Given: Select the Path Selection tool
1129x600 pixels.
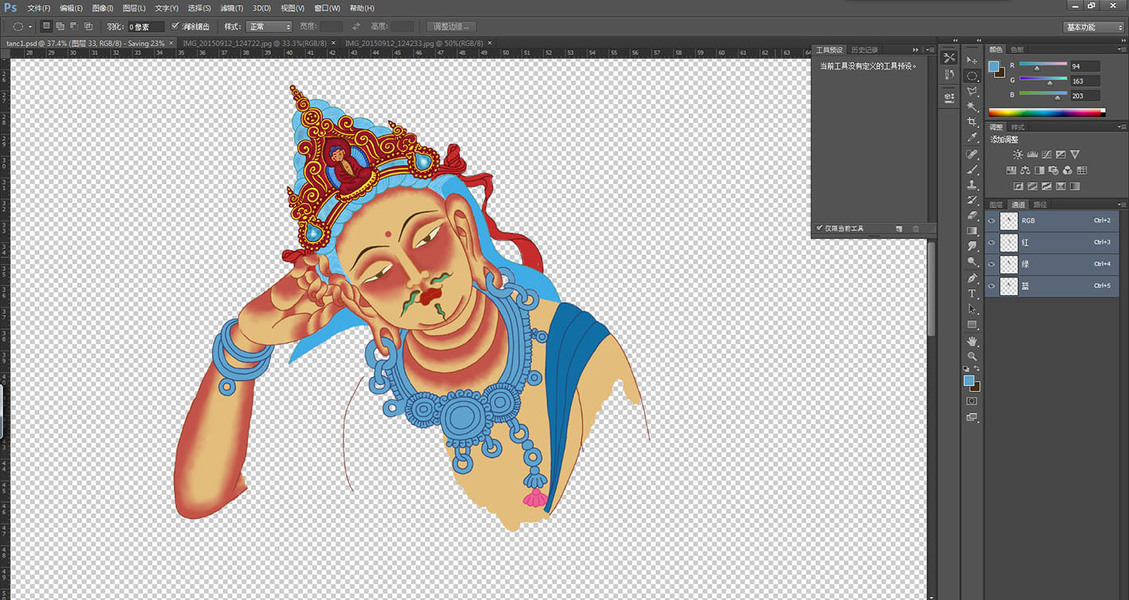Looking at the screenshot, I should (972, 309).
